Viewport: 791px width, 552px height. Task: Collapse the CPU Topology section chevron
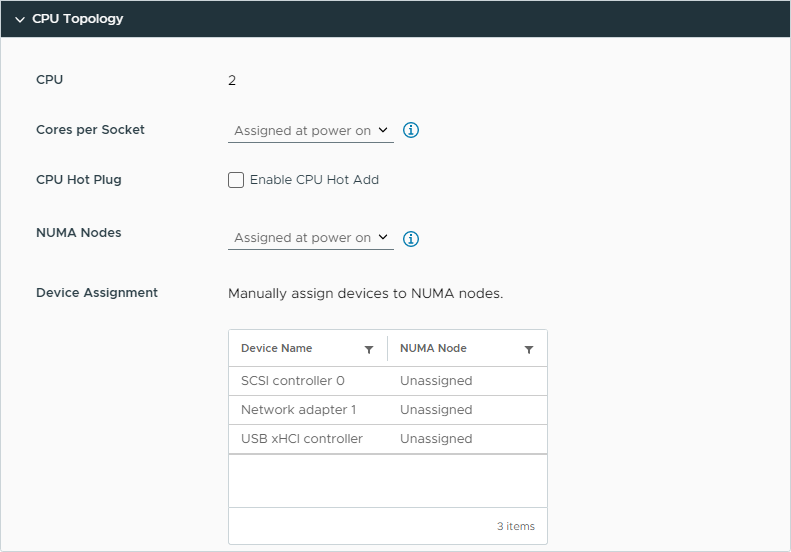[20, 20]
